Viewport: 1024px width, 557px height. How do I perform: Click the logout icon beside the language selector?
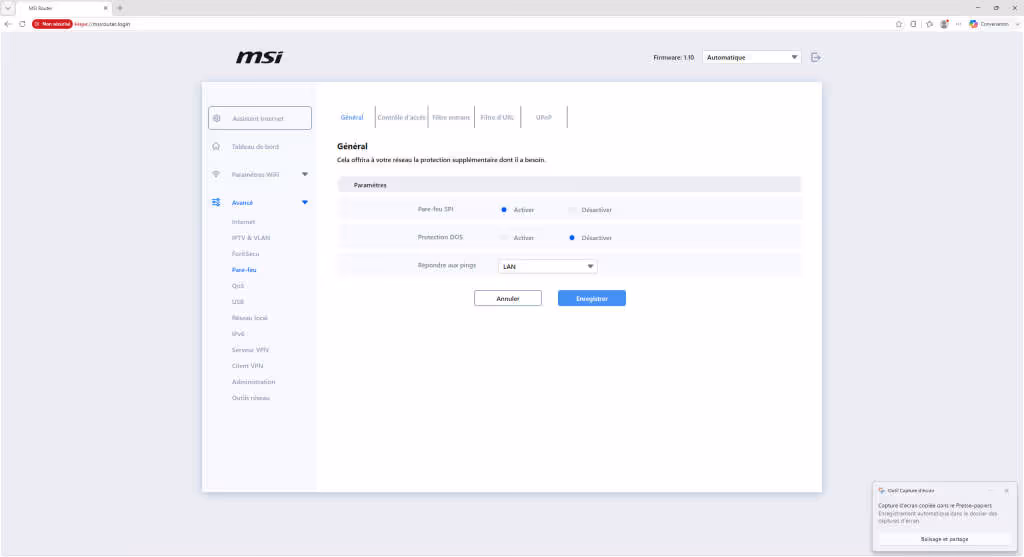tap(816, 57)
